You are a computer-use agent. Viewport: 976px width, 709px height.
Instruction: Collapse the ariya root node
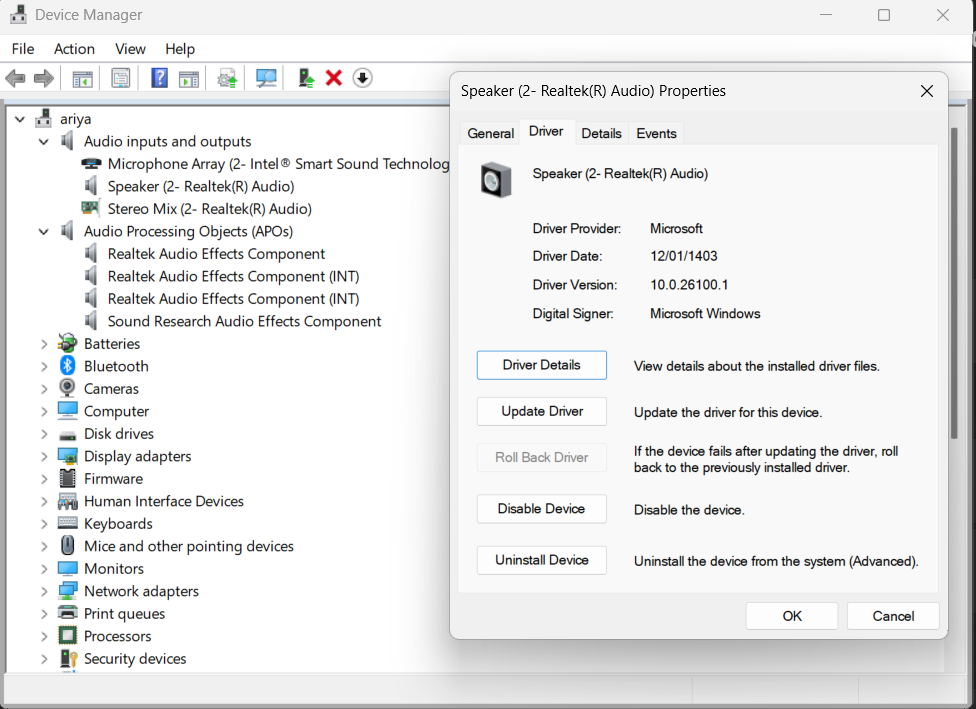[20, 119]
